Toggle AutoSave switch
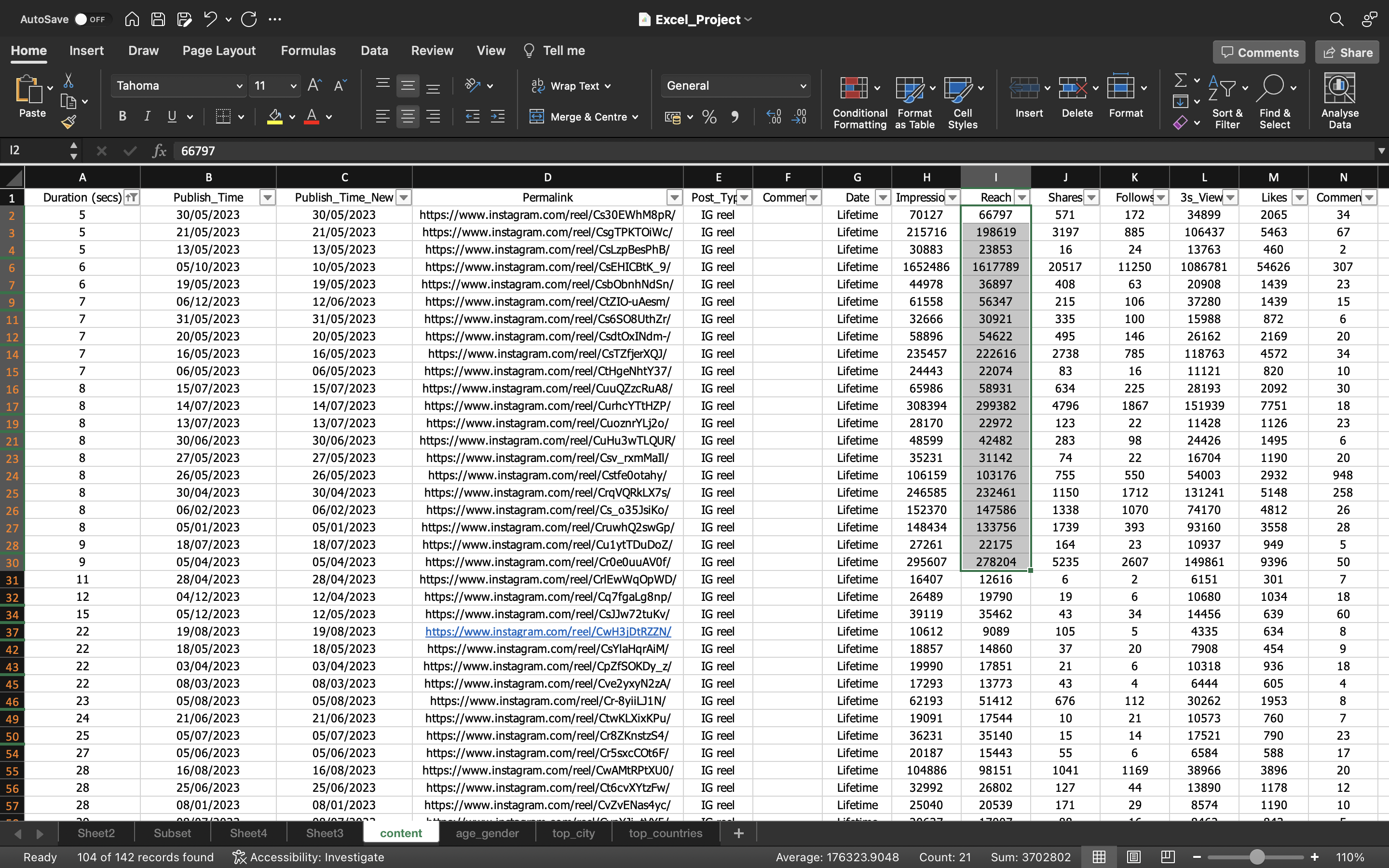 point(91,19)
